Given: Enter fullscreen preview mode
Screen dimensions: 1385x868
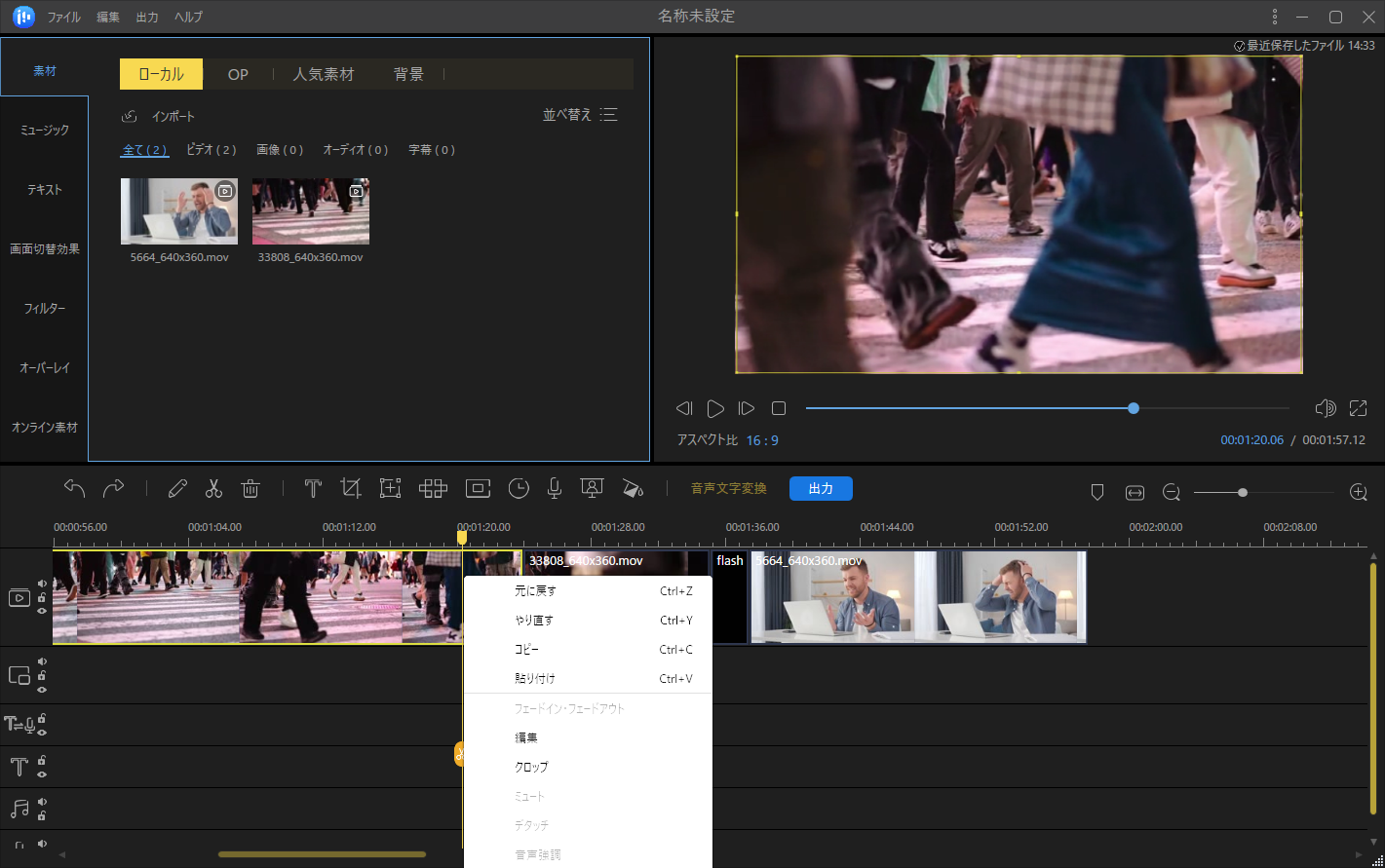Looking at the screenshot, I should pos(1358,408).
